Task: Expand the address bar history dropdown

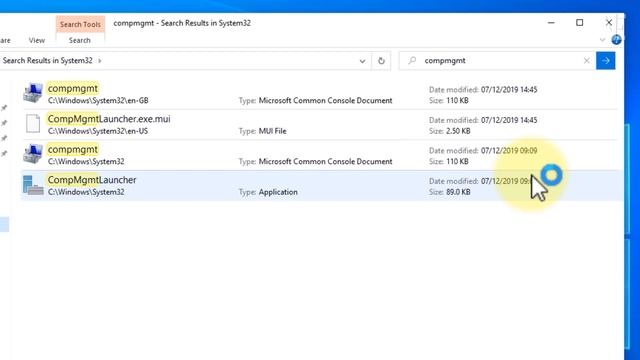Action: point(362,61)
